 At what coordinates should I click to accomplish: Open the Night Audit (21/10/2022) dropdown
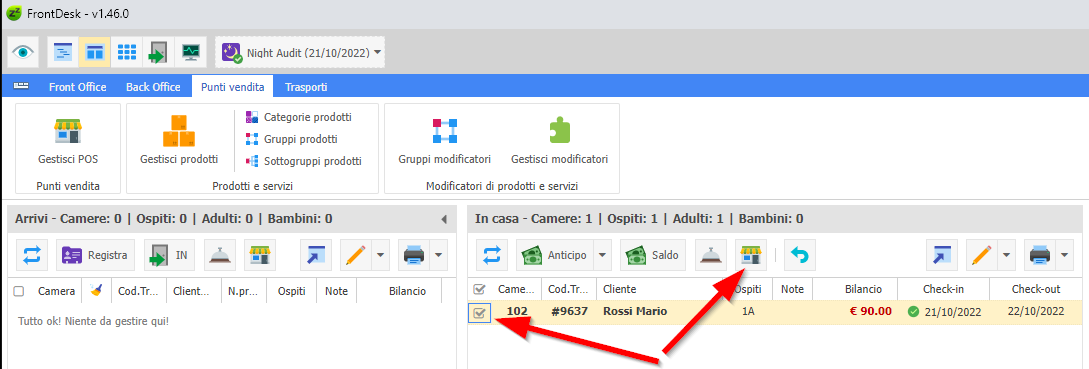coord(300,52)
